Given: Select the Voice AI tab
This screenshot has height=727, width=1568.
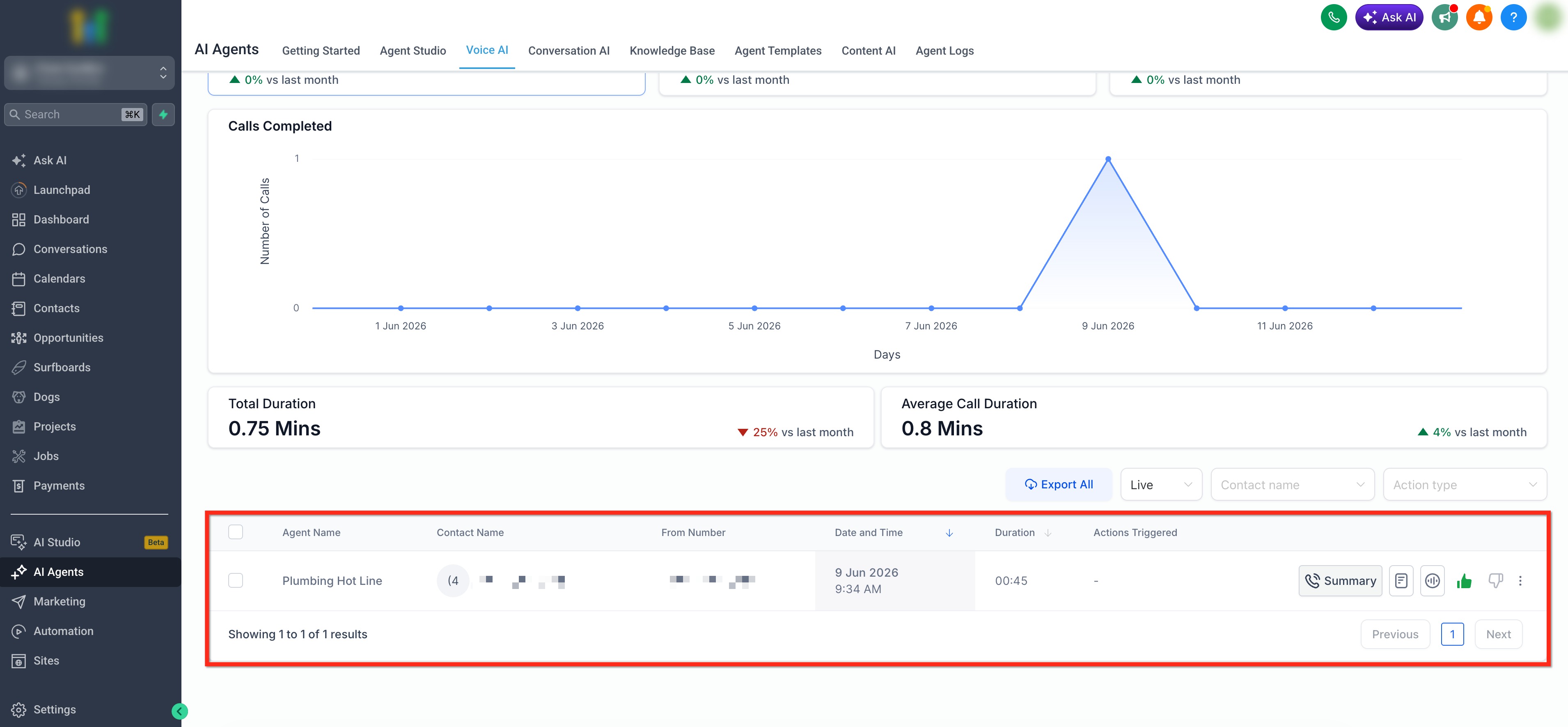Looking at the screenshot, I should (x=487, y=50).
